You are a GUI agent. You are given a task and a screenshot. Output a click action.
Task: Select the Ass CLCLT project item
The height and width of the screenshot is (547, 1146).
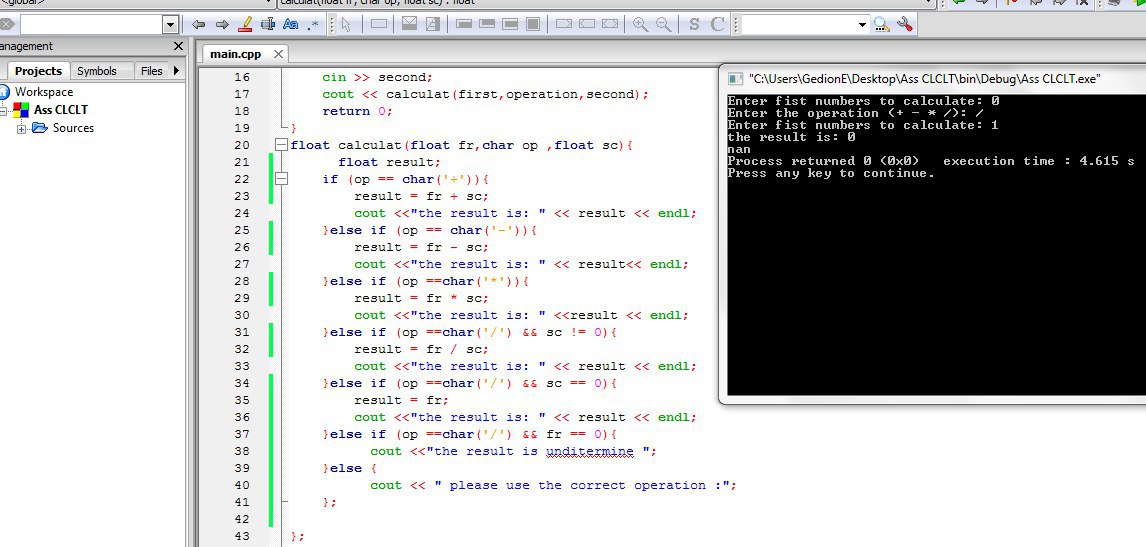61,110
